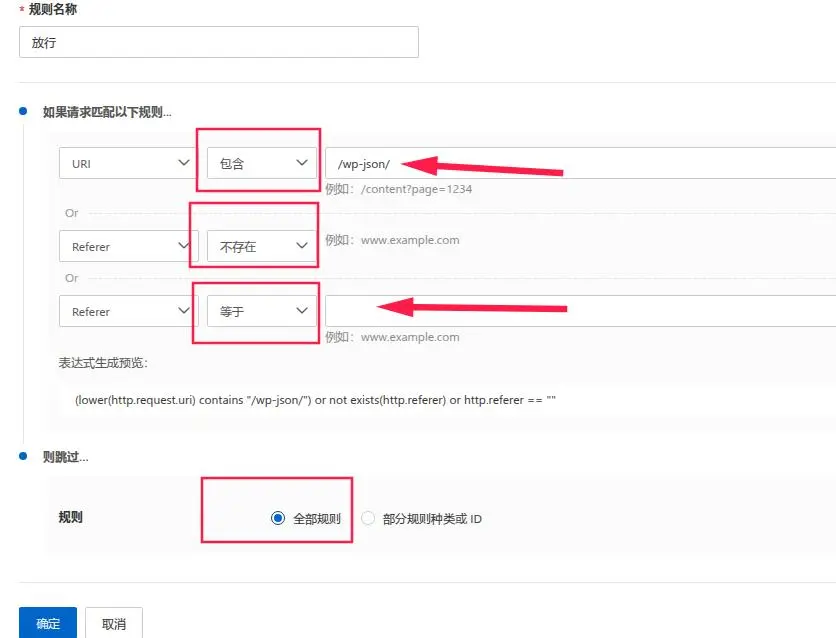Click the chevron arrow on the URI selector
836x638 pixels.
point(183,163)
